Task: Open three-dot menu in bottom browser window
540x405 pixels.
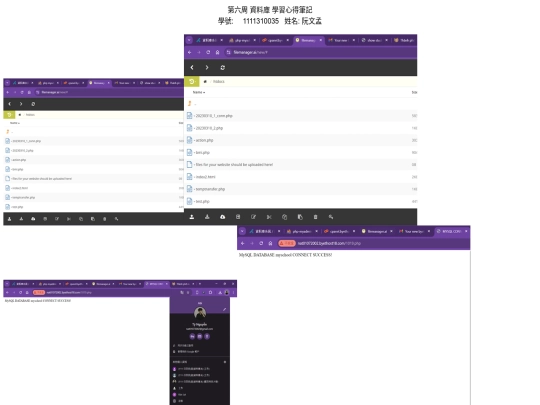Action: [x=233, y=293]
